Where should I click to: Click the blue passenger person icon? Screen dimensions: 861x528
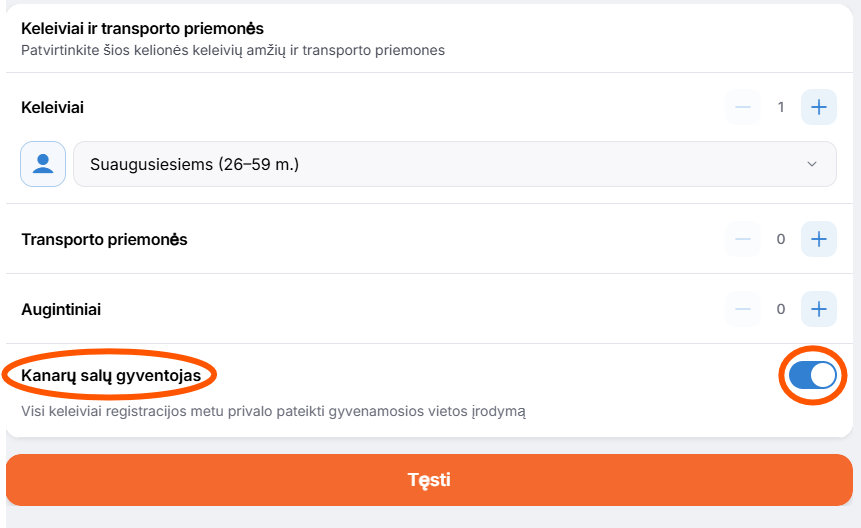click(x=43, y=164)
